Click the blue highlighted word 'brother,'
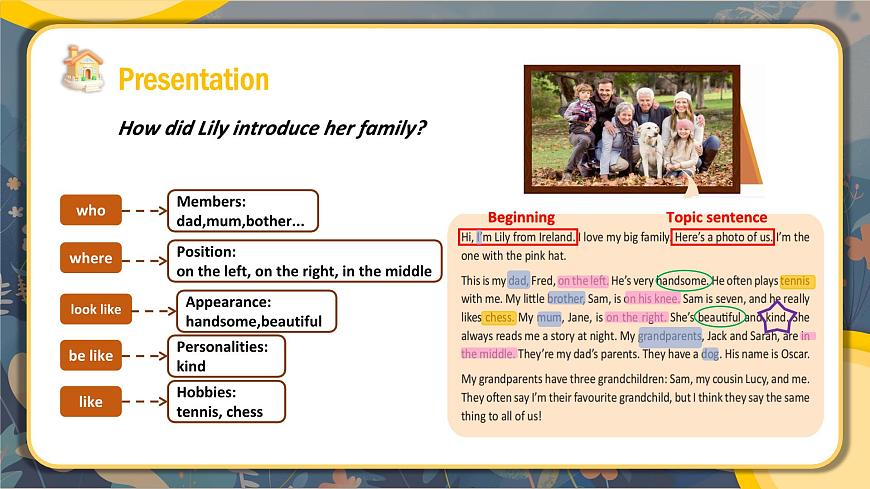Viewport: 870px width, 489px height. click(x=566, y=299)
